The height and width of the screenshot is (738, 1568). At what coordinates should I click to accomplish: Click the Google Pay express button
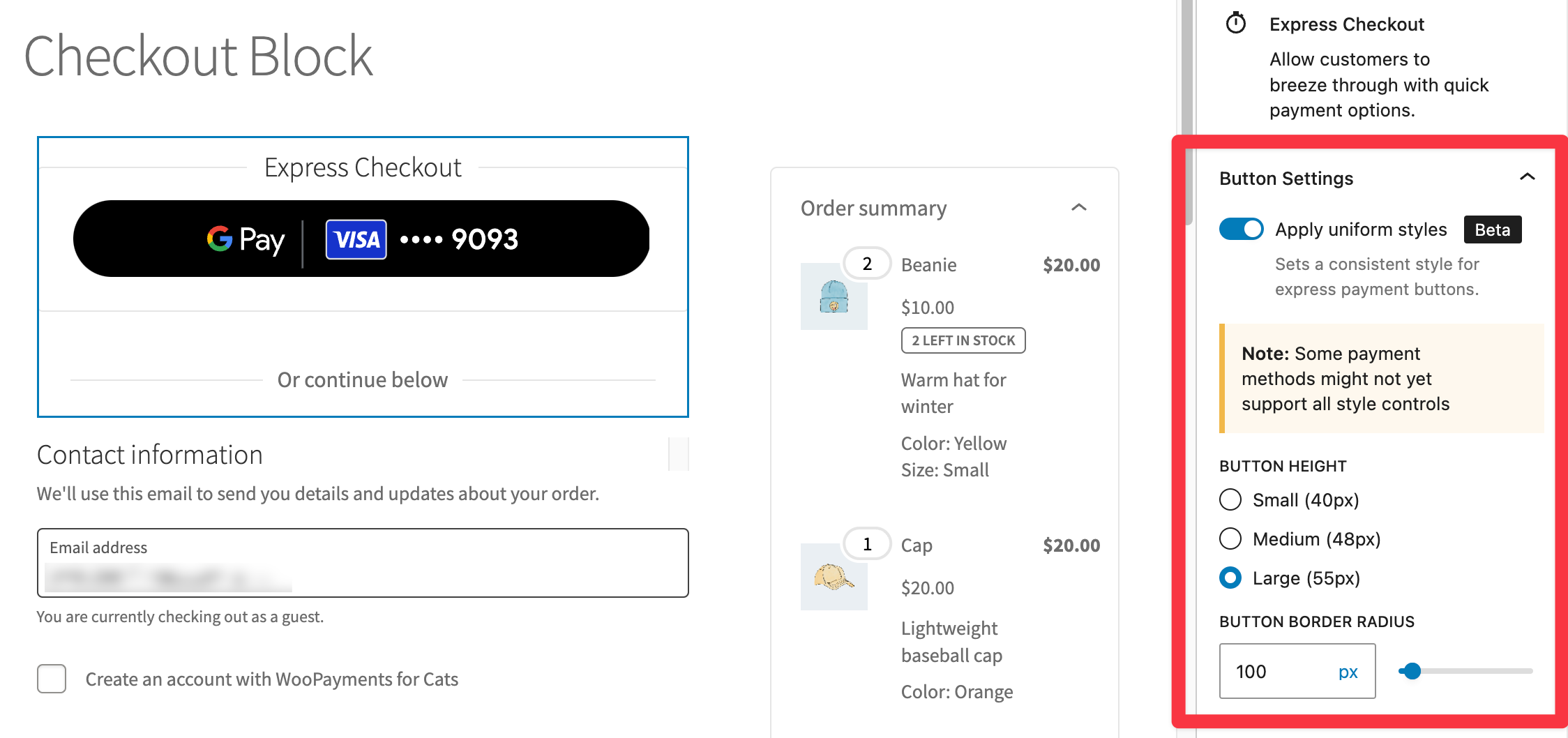coord(361,239)
